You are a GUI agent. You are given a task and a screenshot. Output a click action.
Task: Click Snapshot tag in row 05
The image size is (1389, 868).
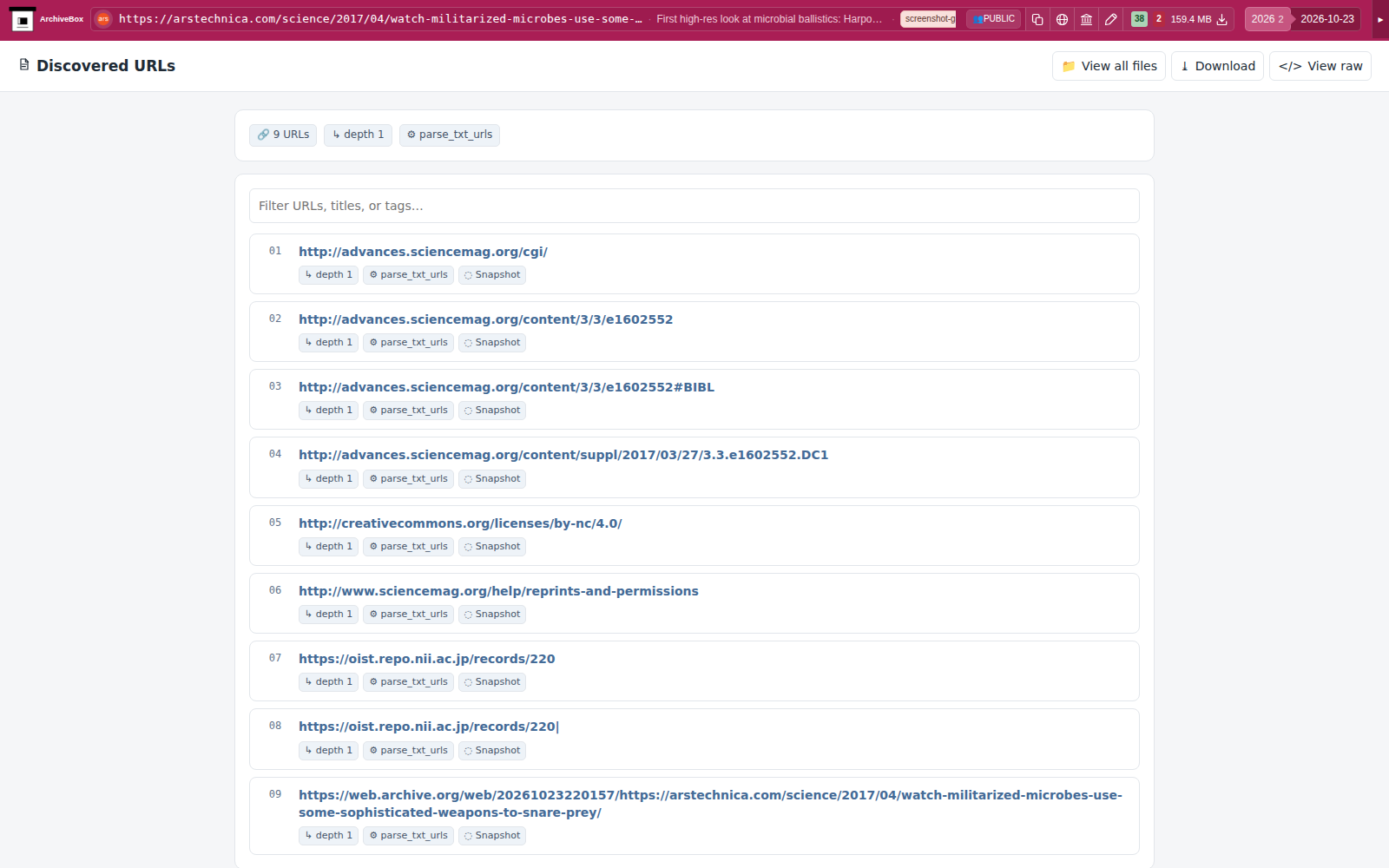tap(492, 547)
